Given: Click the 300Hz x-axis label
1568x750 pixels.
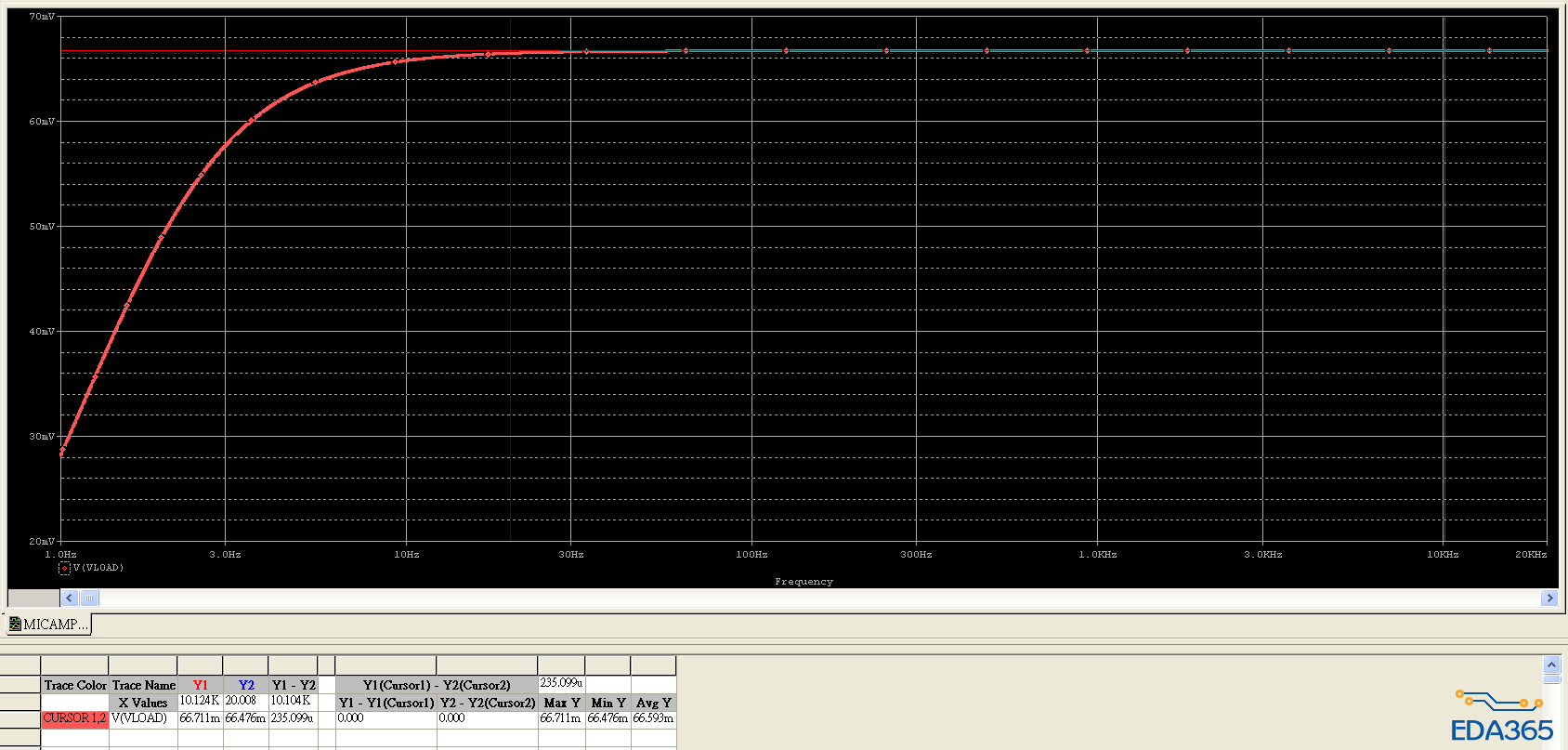Looking at the screenshot, I should click(x=917, y=555).
